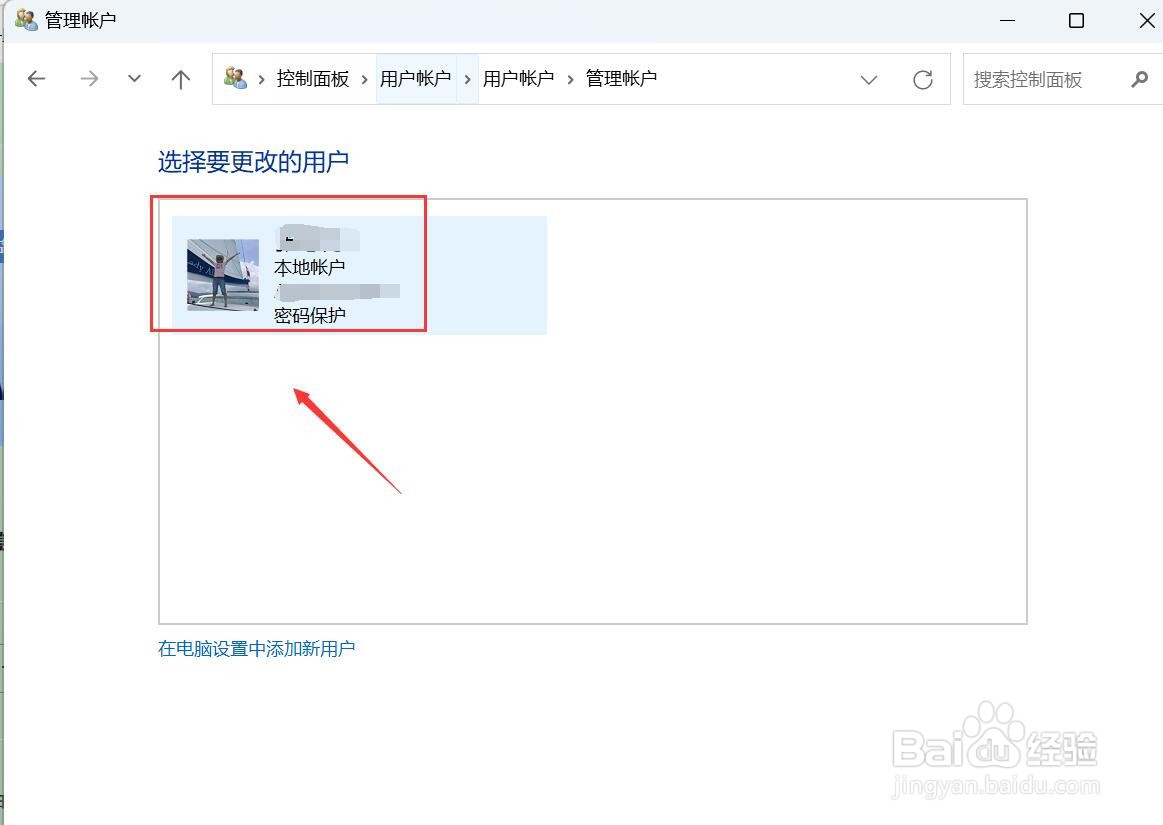Click the title bar manage accounts icon
This screenshot has height=825, width=1163.
(25, 20)
